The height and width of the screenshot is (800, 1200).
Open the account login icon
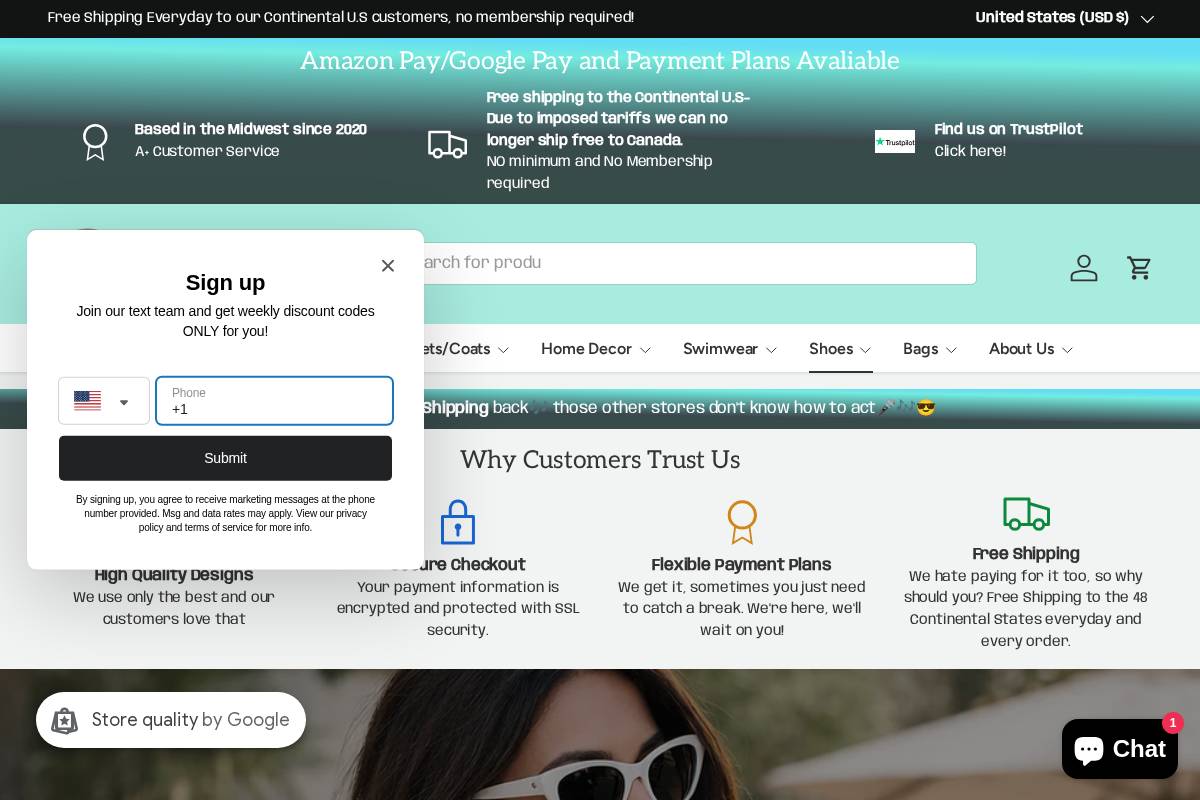pyautogui.click(x=1084, y=268)
